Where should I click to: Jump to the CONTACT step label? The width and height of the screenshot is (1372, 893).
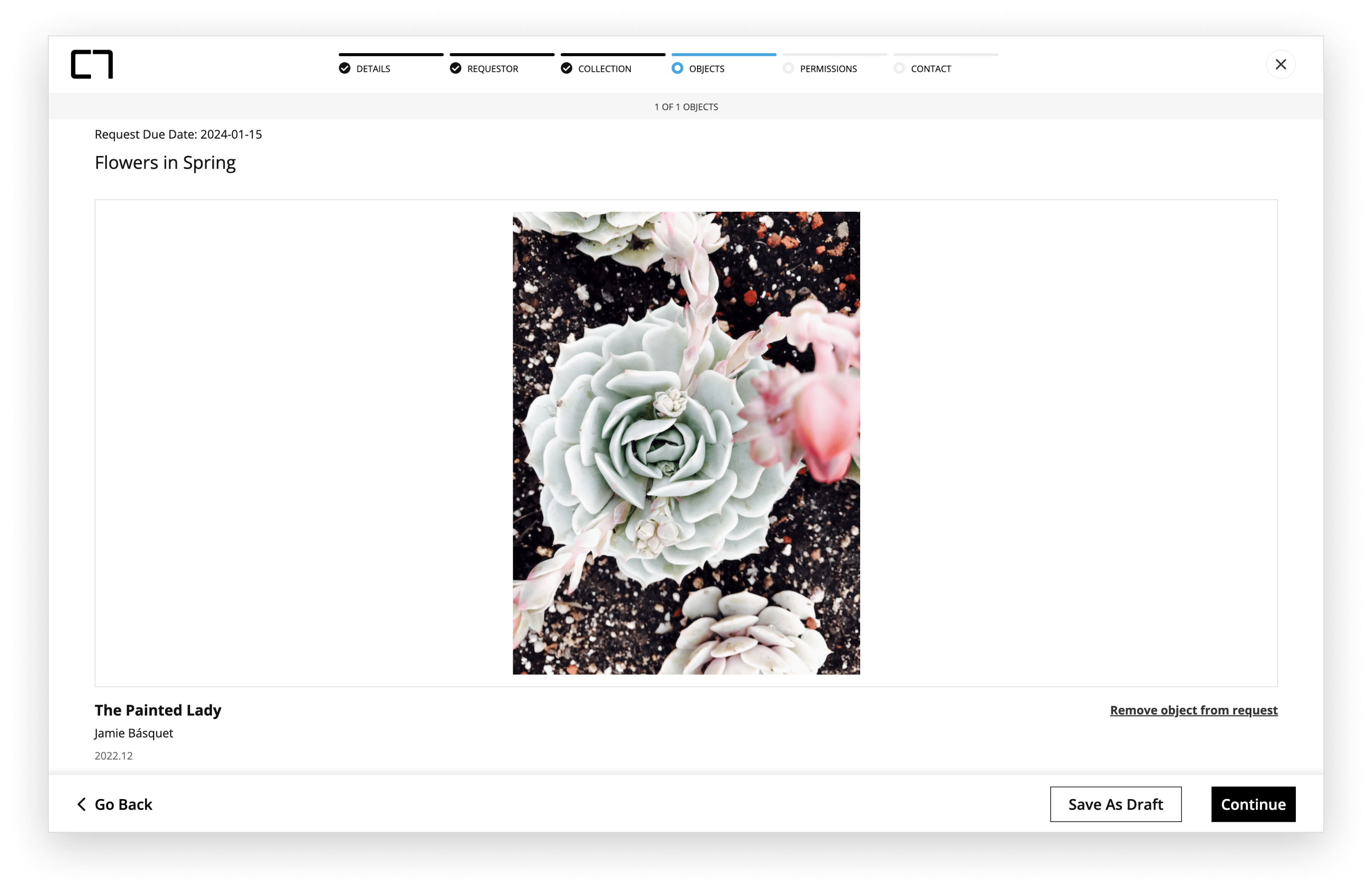tap(931, 69)
